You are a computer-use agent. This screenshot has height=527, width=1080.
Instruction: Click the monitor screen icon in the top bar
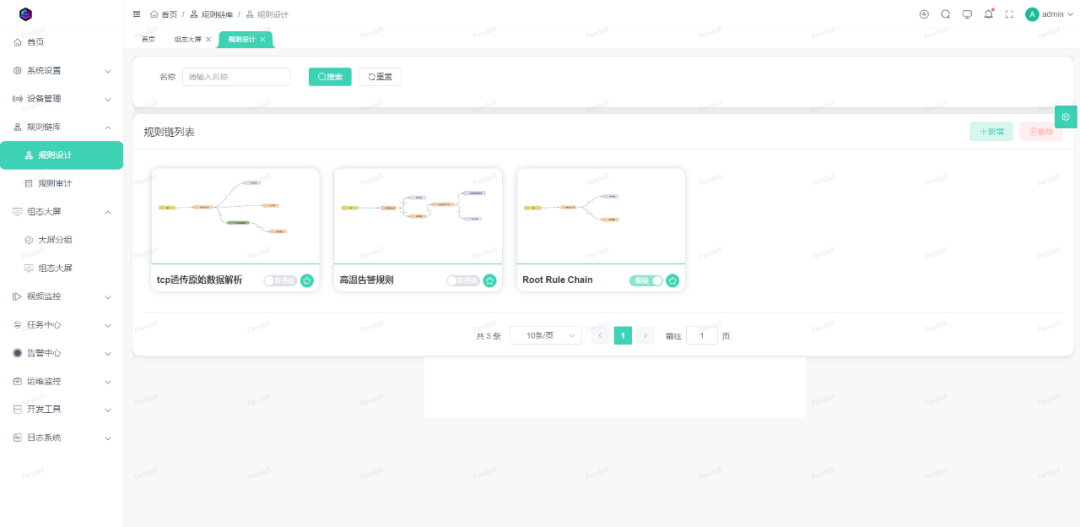(967, 14)
